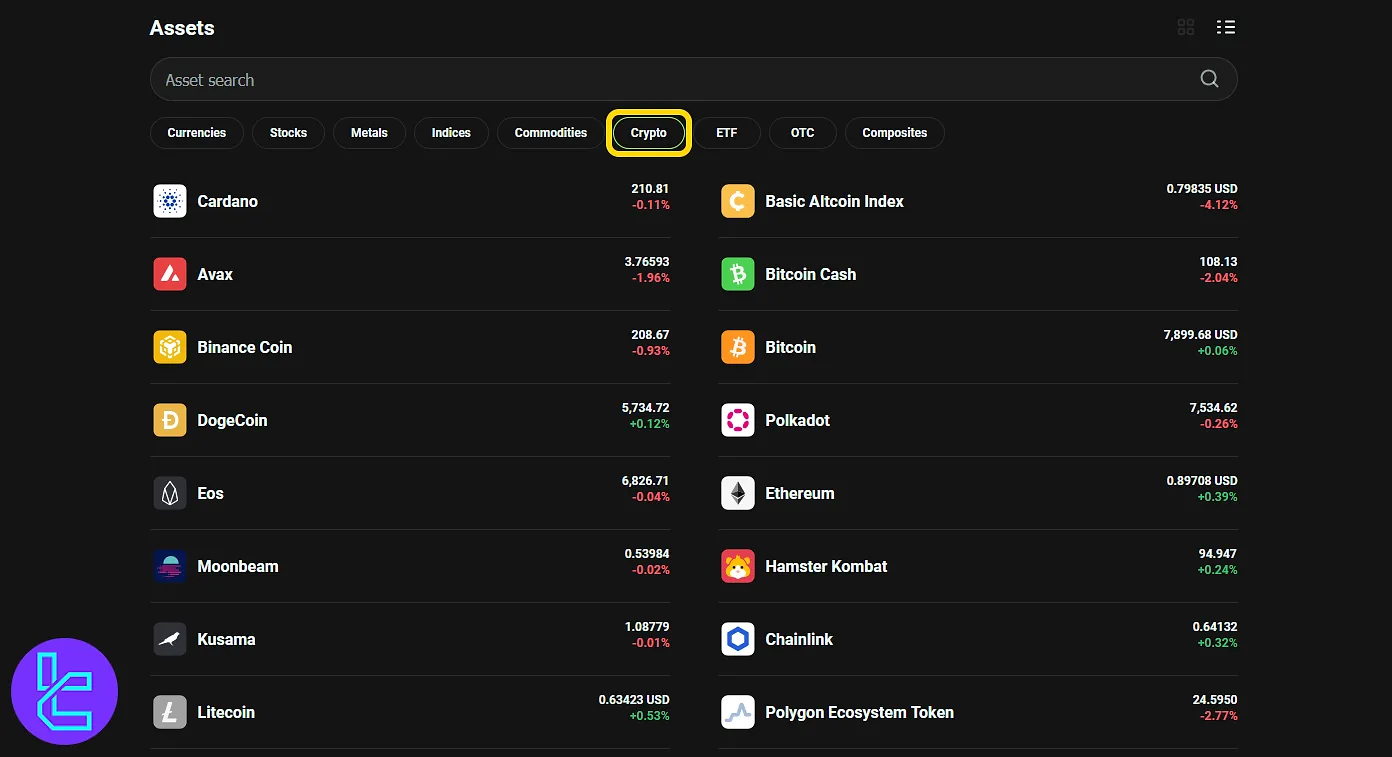This screenshot has height=757, width=1392.
Task: Switch to list view layout
Action: click(x=1226, y=27)
